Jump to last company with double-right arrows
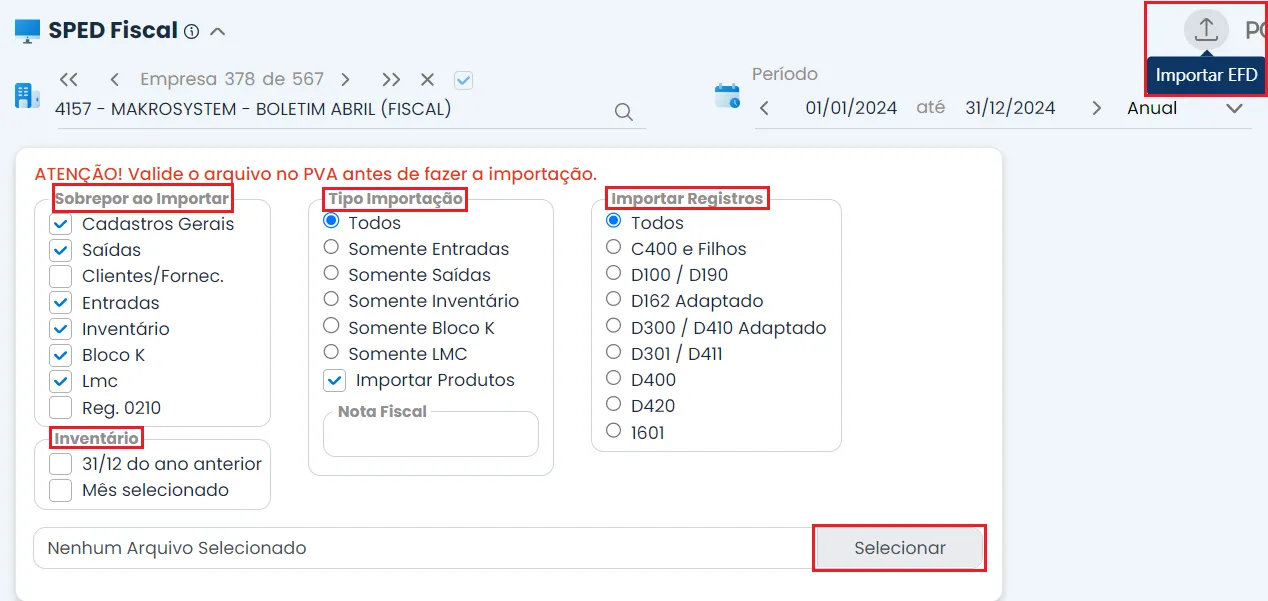Viewport: 1268px width, 601px height. [x=391, y=79]
